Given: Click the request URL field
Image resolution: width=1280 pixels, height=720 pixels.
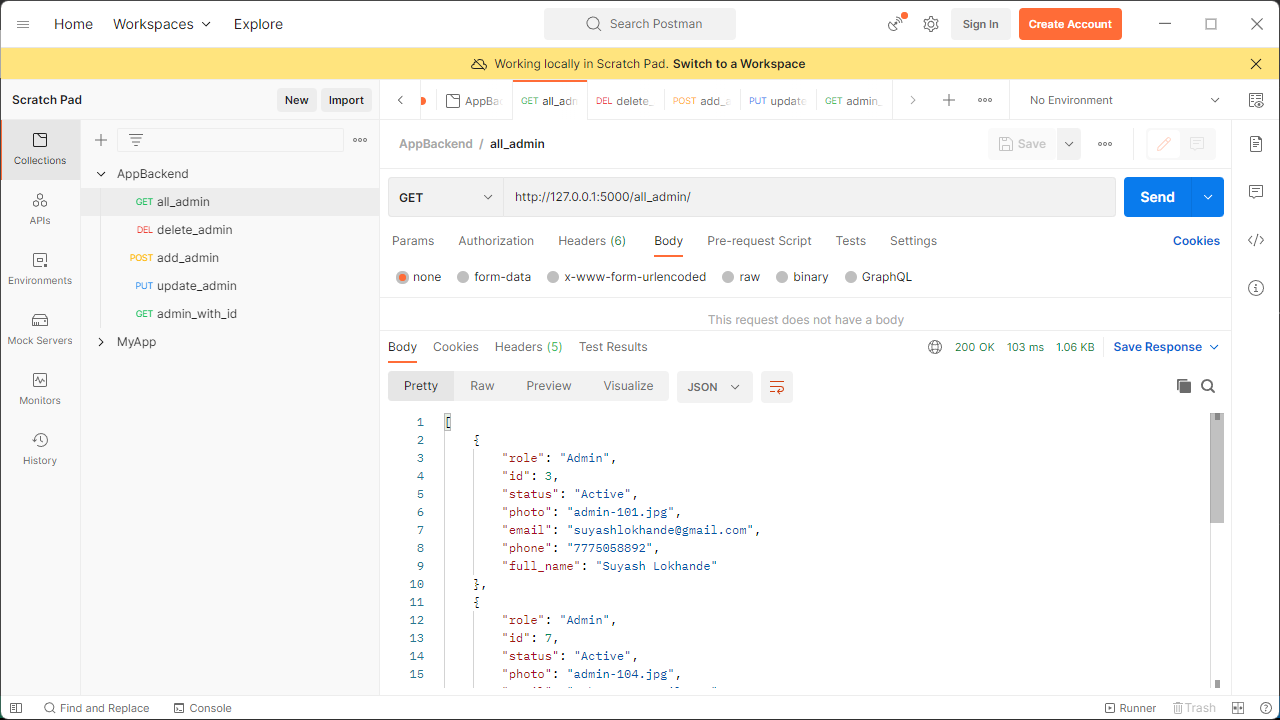Looking at the screenshot, I should [808, 197].
